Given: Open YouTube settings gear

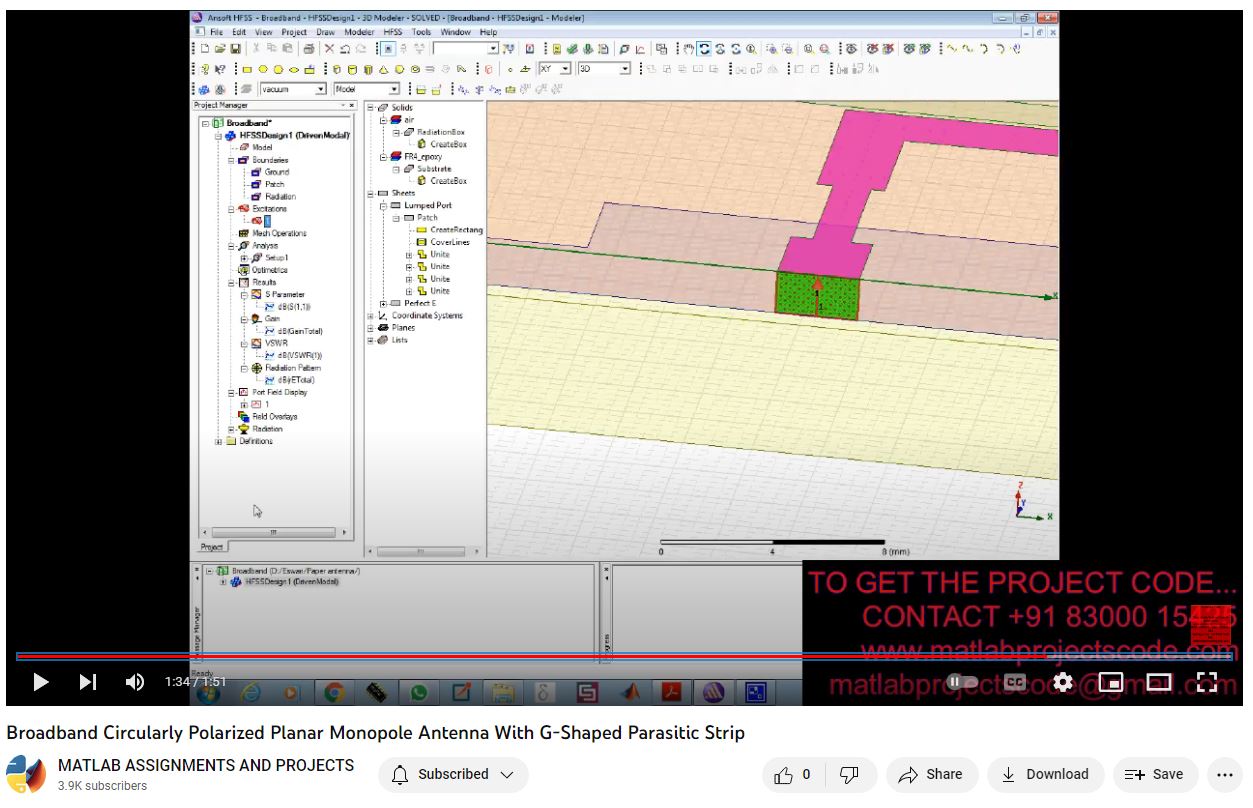Looking at the screenshot, I should [1063, 682].
